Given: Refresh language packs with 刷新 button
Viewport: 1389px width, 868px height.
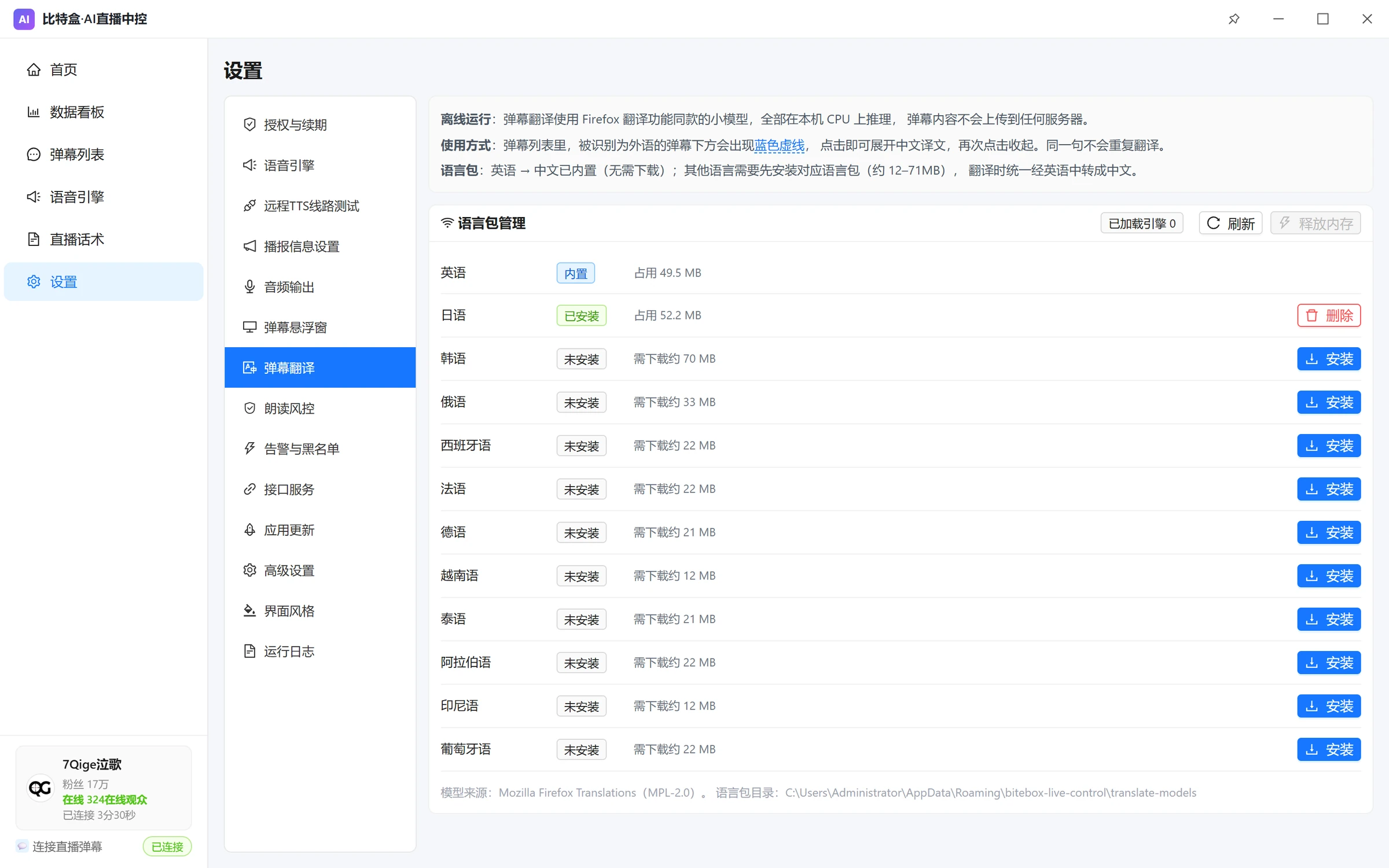Looking at the screenshot, I should pos(1230,223).
